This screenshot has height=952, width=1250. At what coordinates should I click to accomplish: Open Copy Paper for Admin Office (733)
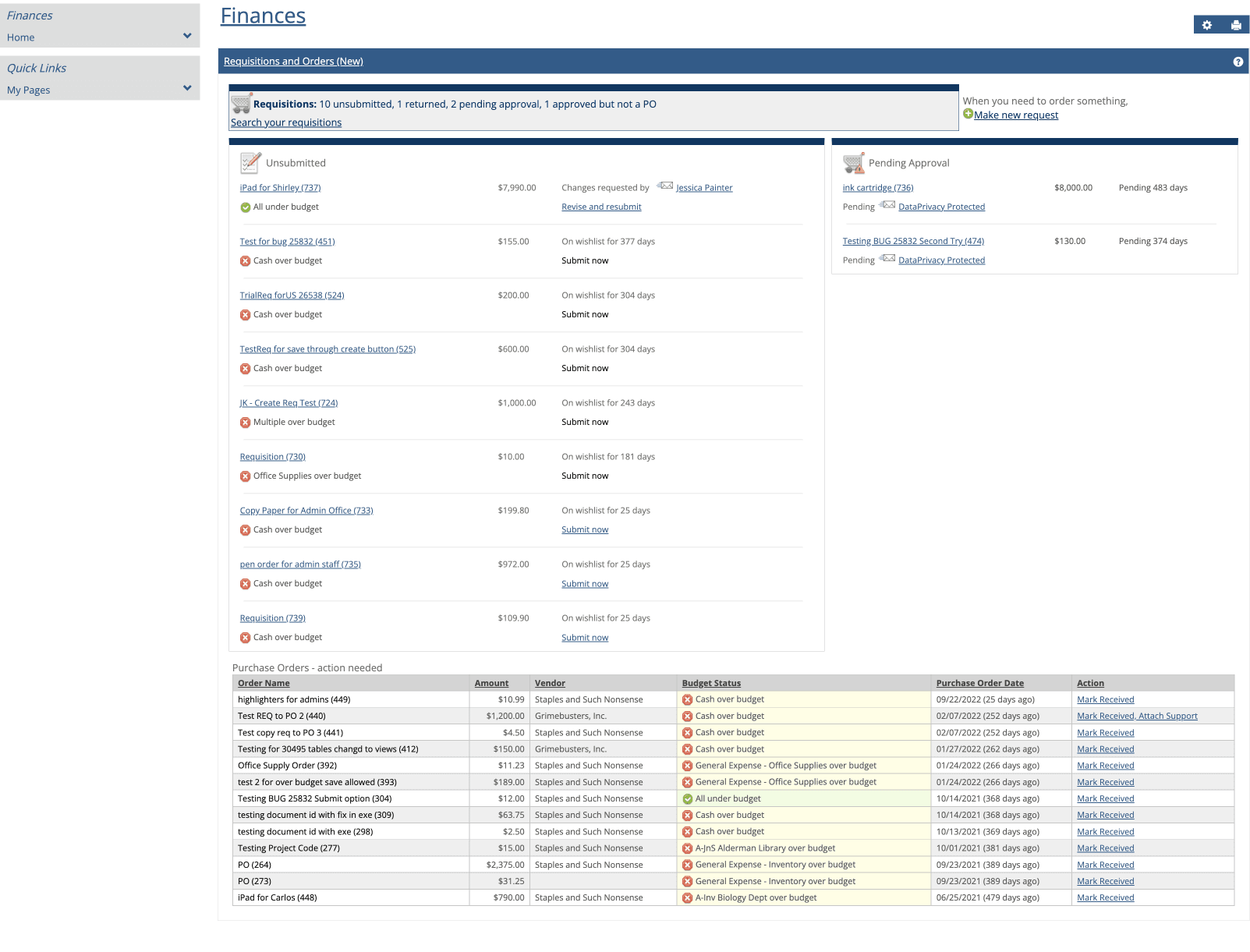pyautogui.click(x=306, y=511)
